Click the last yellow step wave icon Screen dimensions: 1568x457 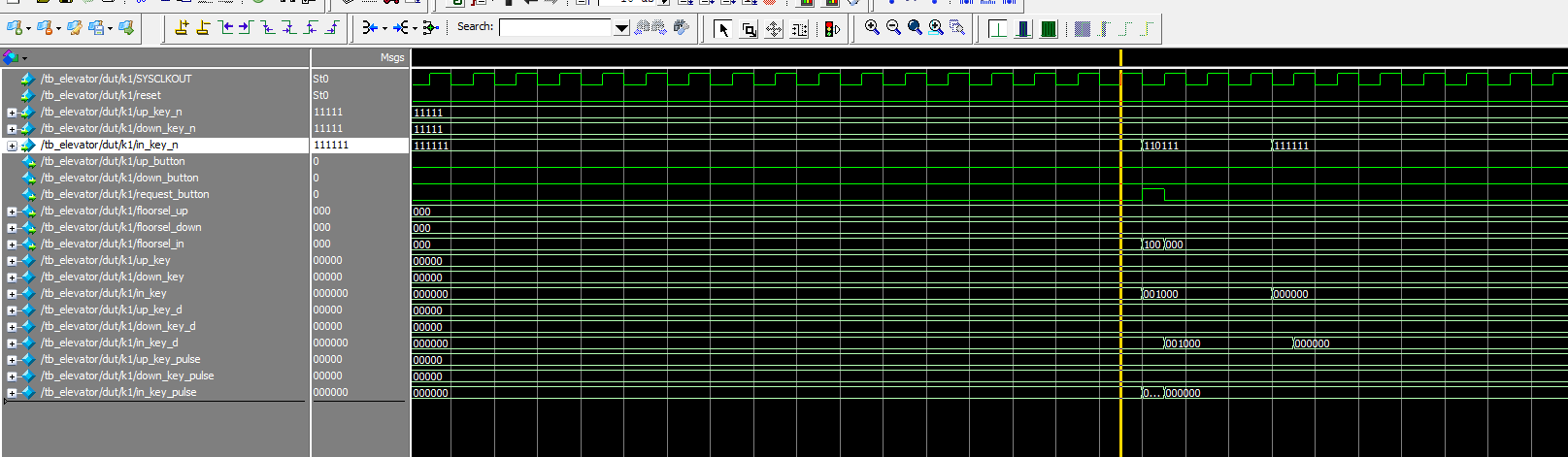point(1146,29)
